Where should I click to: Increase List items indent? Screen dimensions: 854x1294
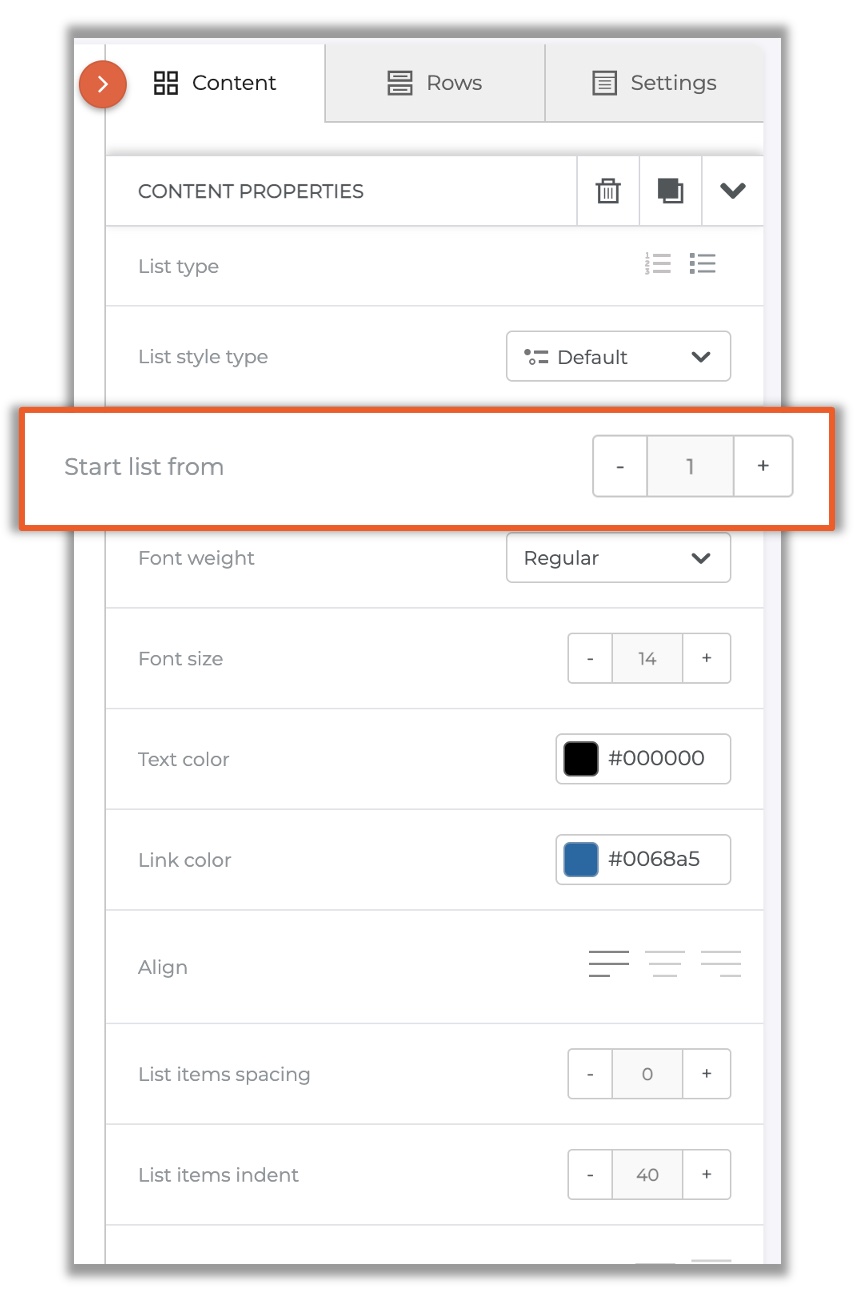(x=706, y=1175)
